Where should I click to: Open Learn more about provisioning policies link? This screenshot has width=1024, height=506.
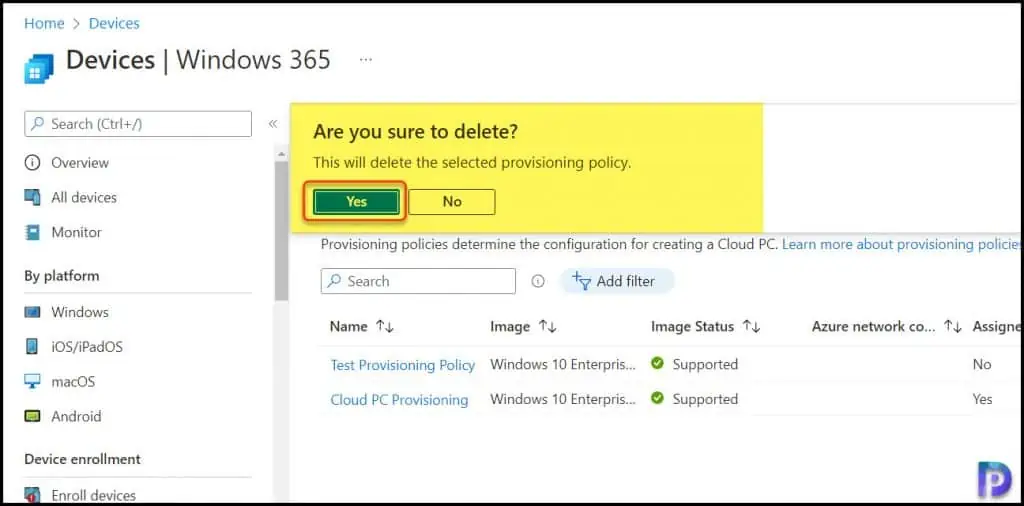903,245
